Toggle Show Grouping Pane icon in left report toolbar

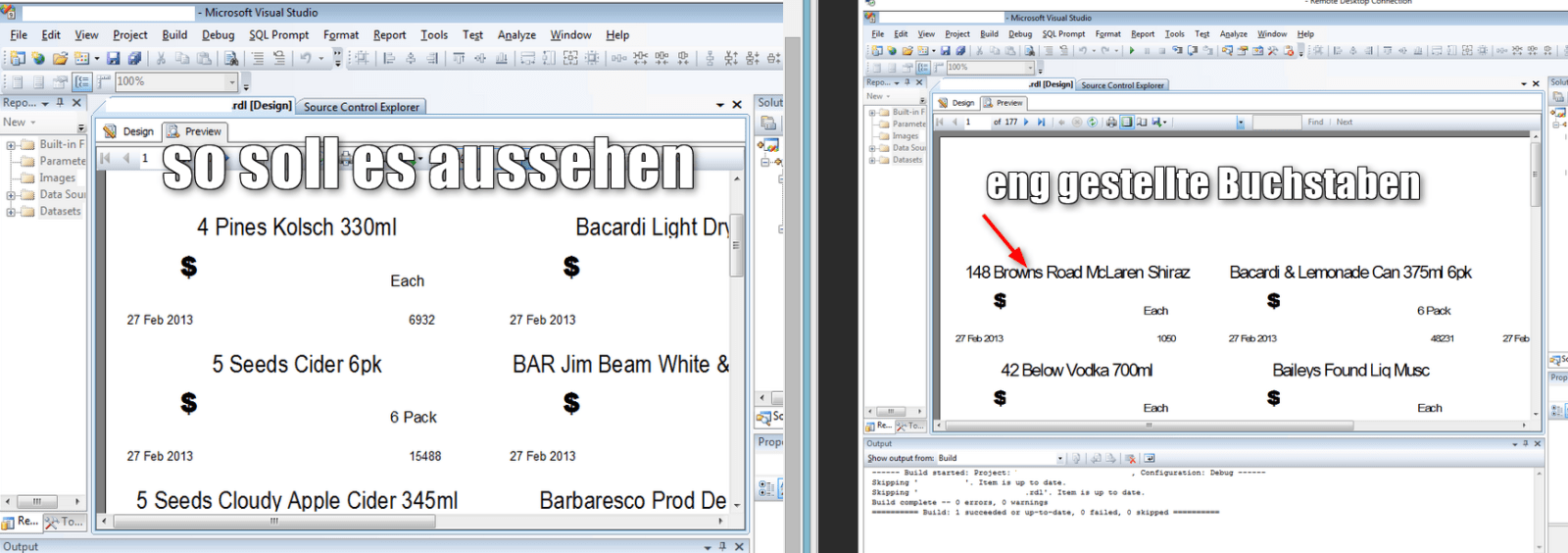point(81,81)
